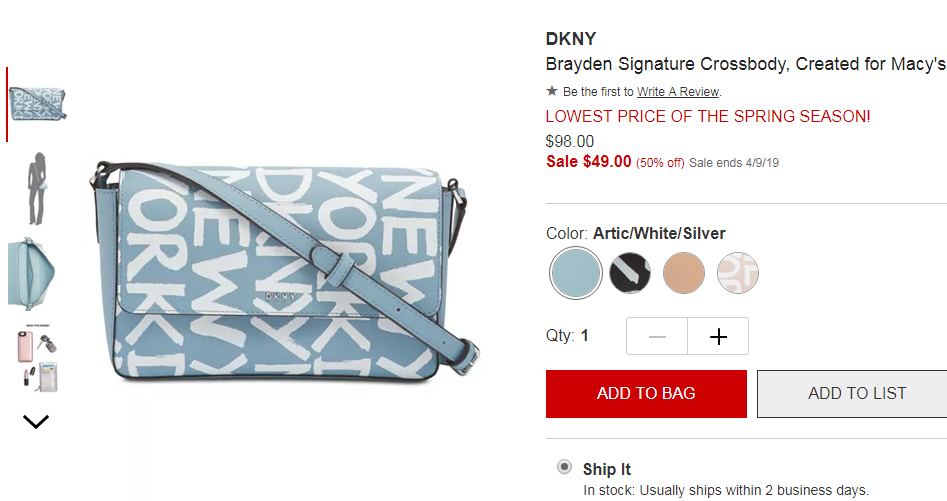Image resolution: width=947 pixels, height=501 pixels.
Task: Click the star rating icon beside Write A Review
Action: [551, 91]
